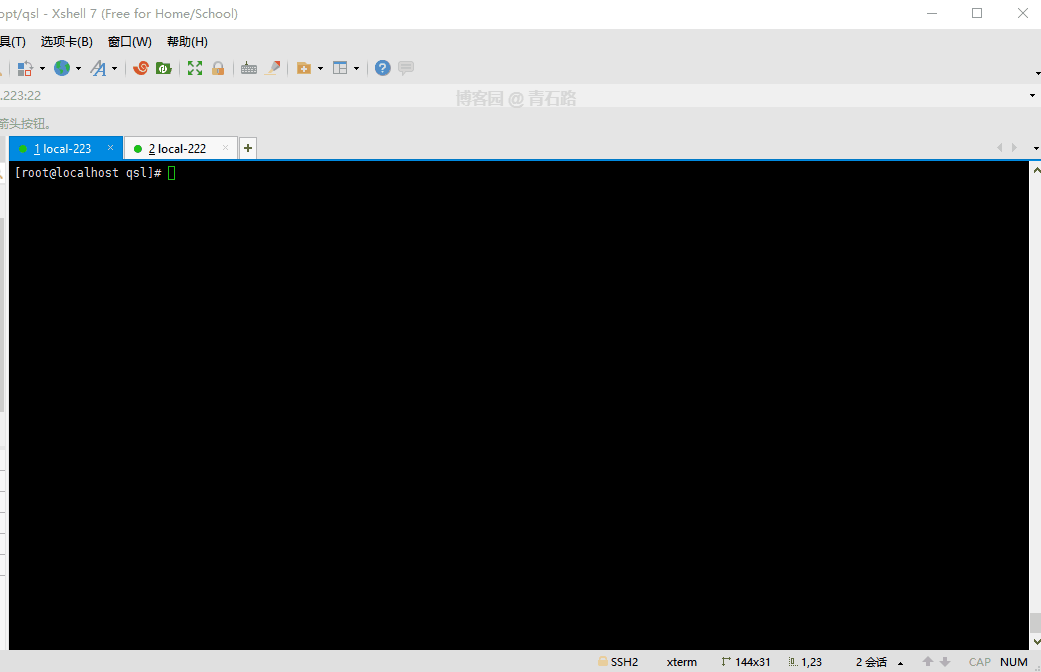Viewport: 1041px width, 672px height.
Task: Close the local-222 tab
Action: coord(226,147)
